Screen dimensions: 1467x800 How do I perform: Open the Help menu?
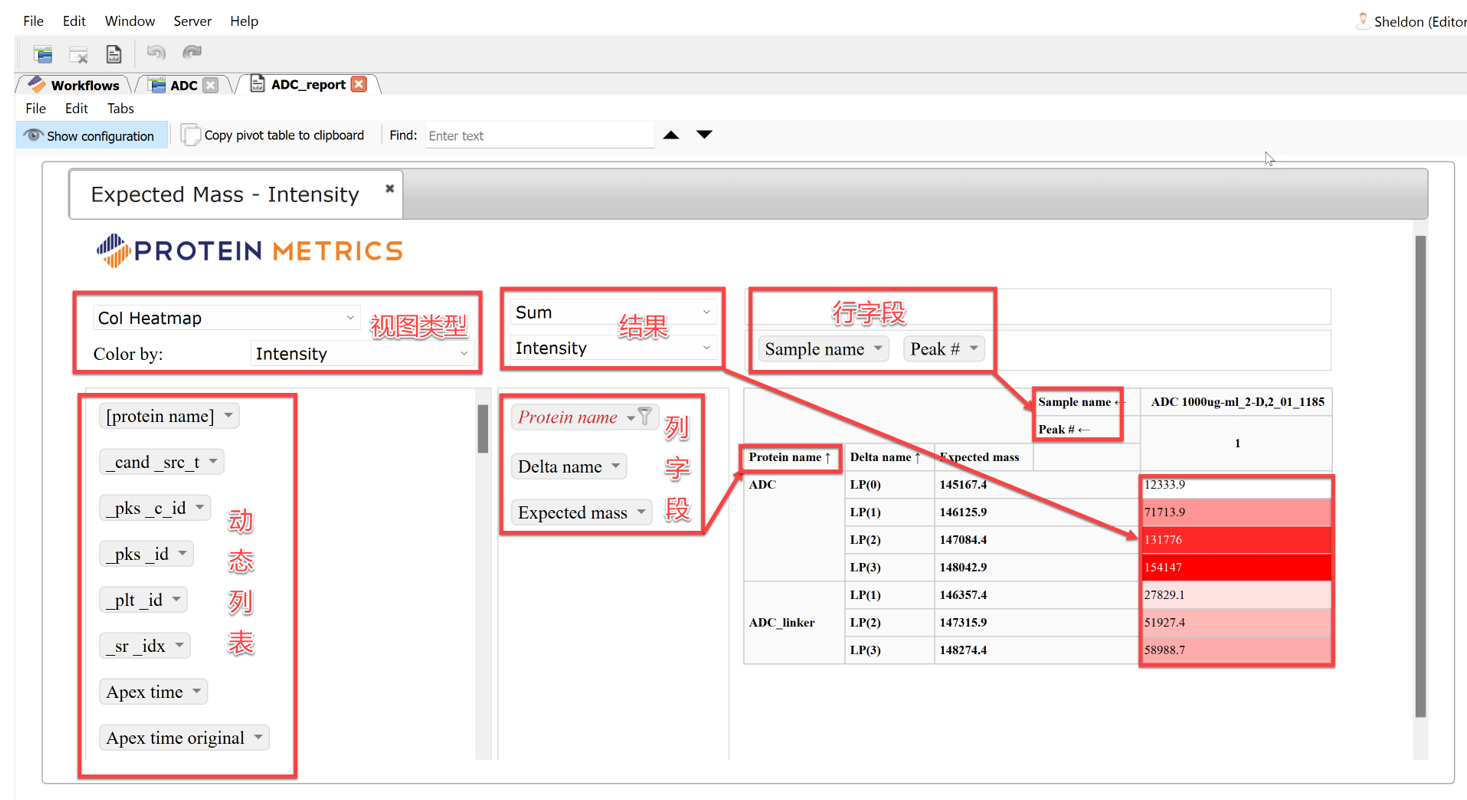(x=244, y=21)
